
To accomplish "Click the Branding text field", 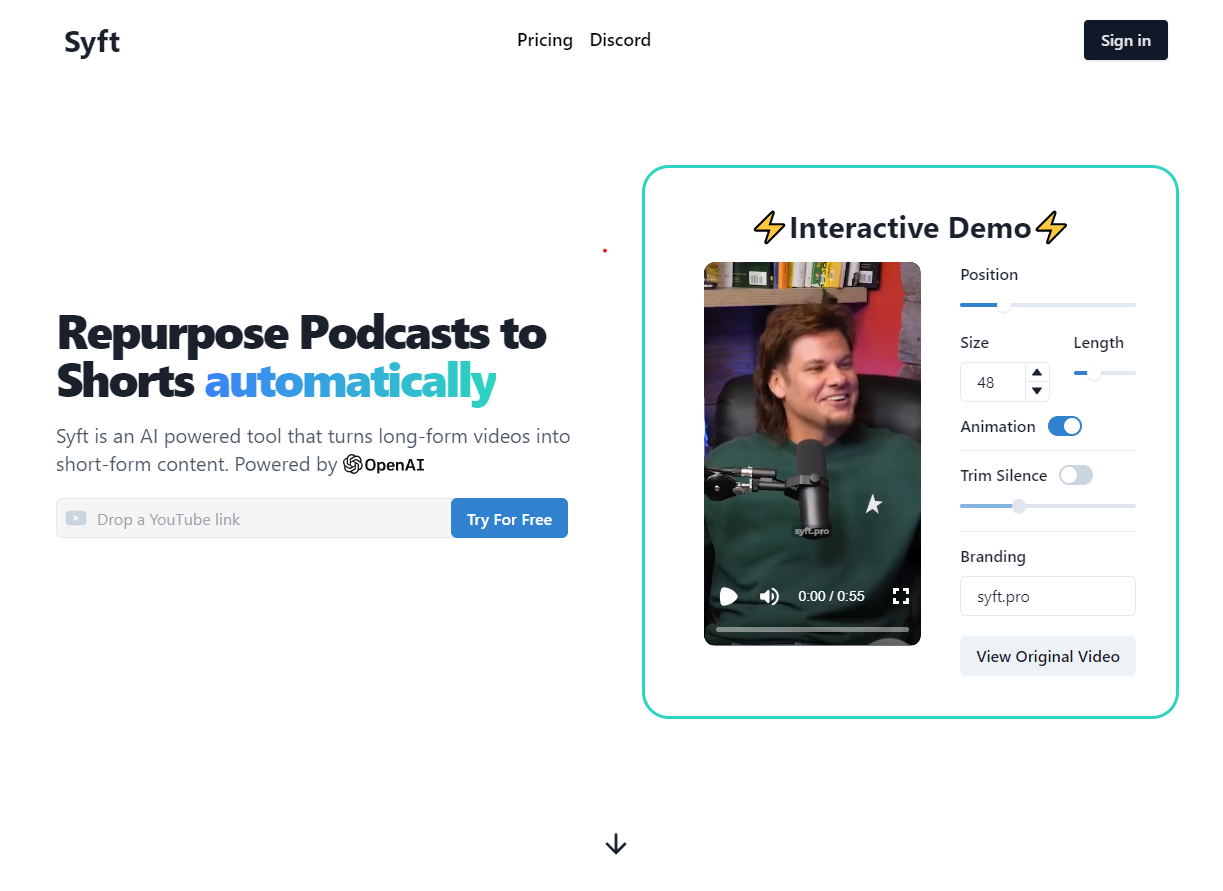I will tap(1047, 596).
